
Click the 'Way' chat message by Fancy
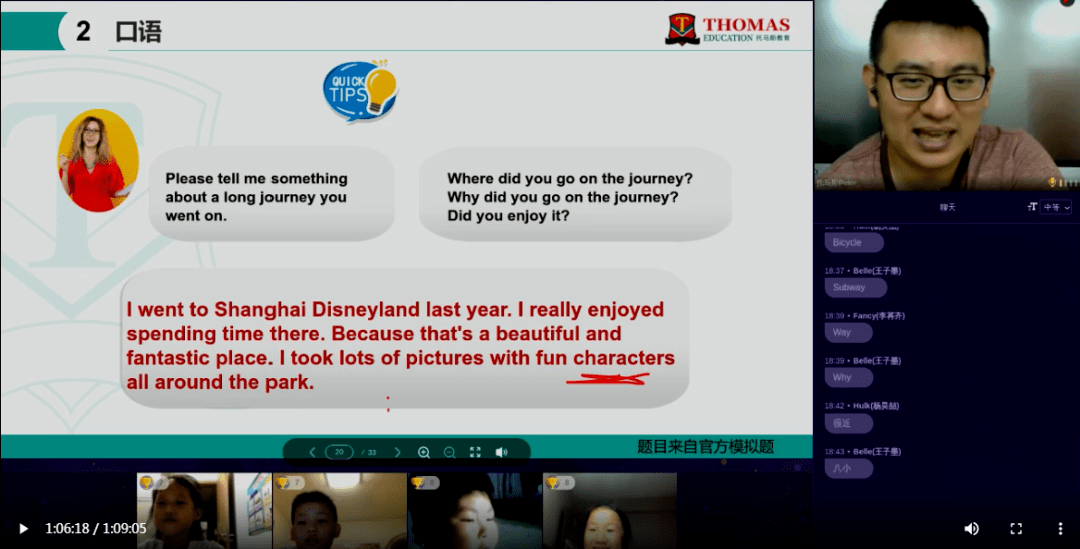(x=849, y=332)
